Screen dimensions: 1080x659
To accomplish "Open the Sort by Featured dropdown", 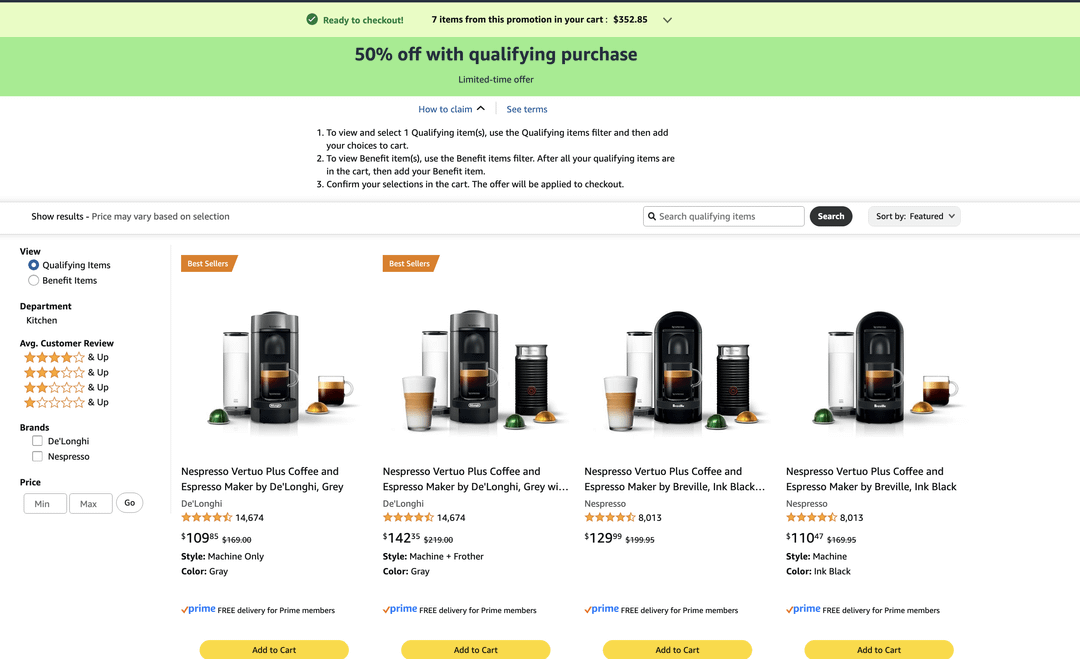I will 914,216.
